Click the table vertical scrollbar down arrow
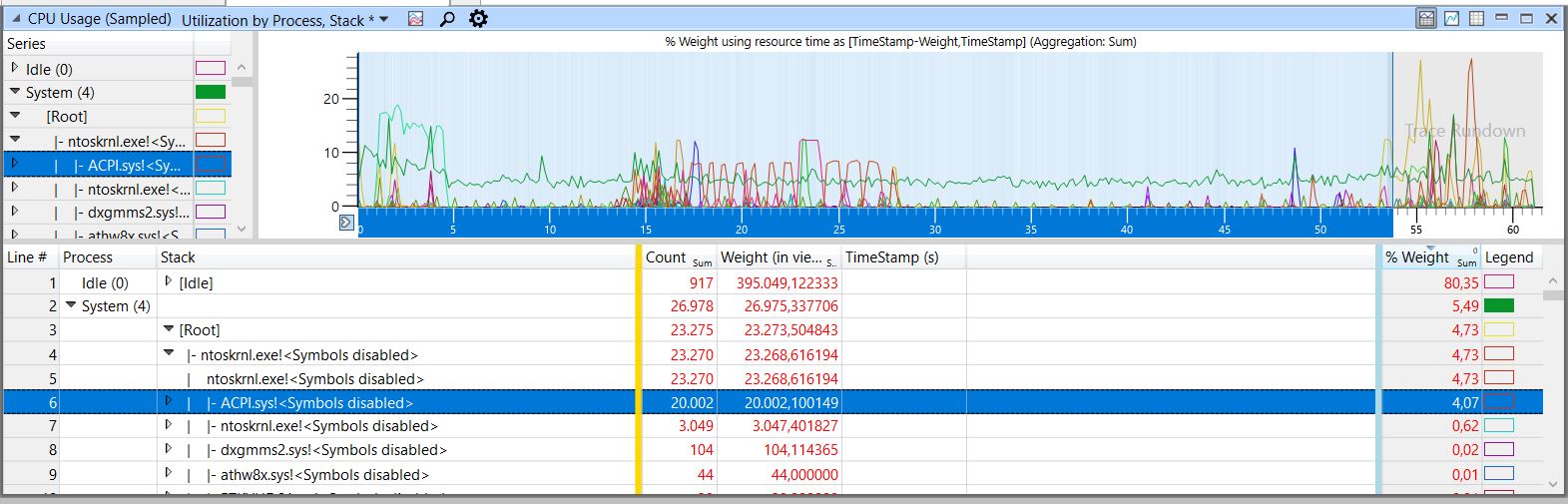The image size is (1568, 504). (x=1552, y=484)
